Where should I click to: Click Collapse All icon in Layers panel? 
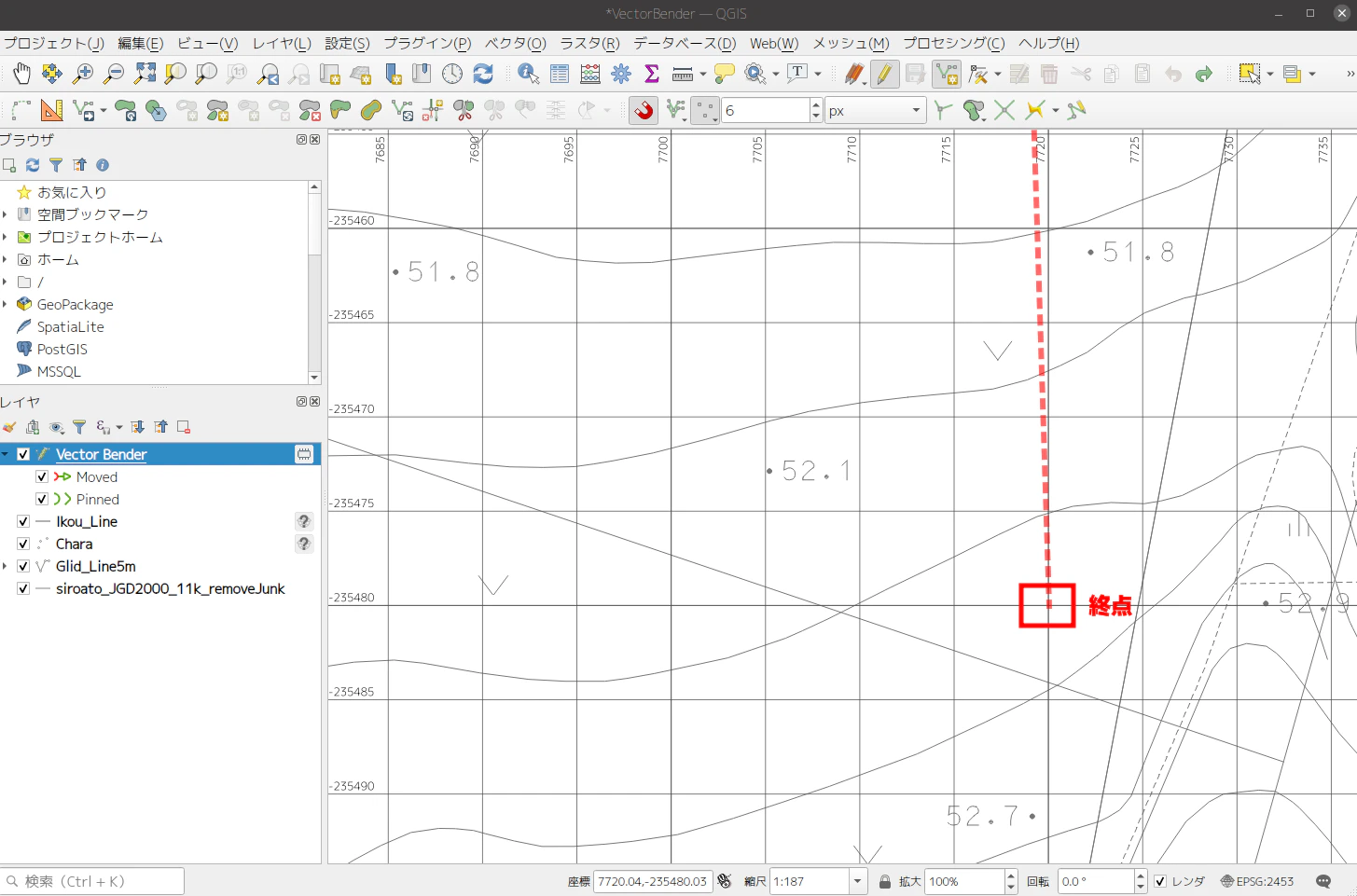tap(161, 427)
